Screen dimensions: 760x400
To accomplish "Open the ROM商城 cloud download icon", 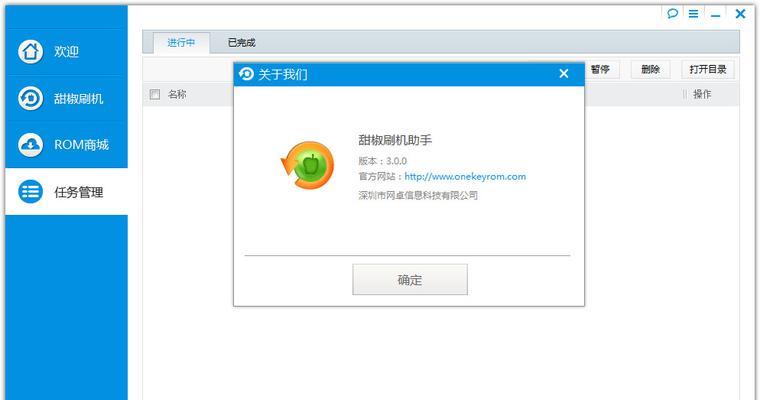I will coord(31,144).
